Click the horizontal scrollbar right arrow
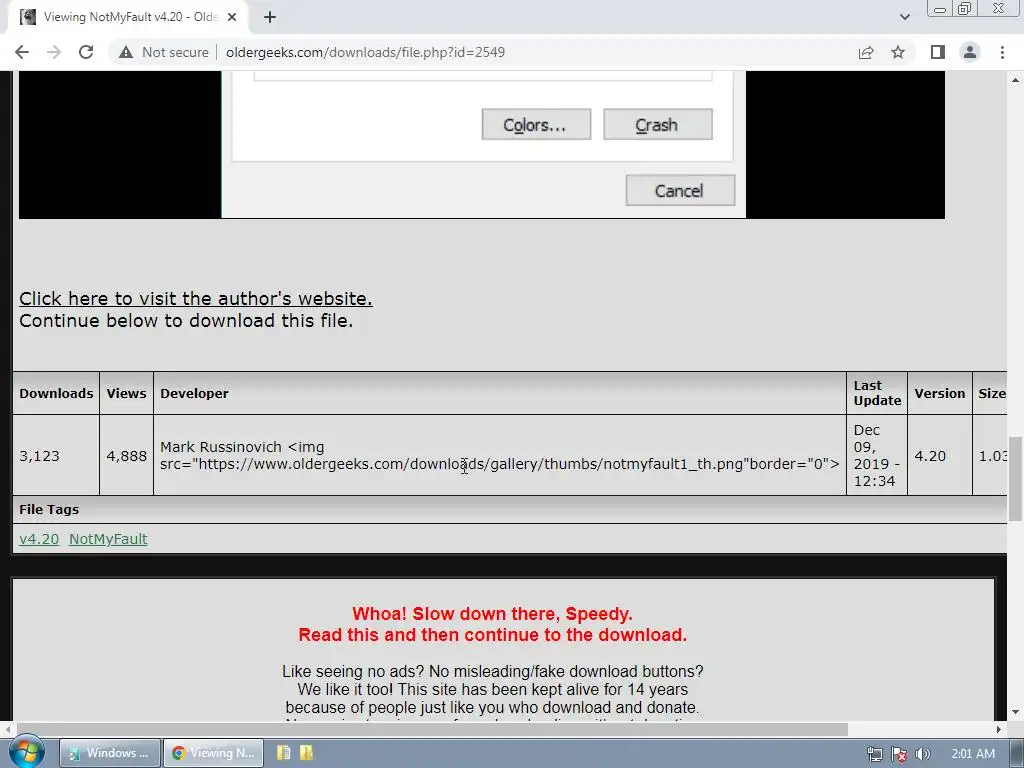 click(x=999, y=729)
